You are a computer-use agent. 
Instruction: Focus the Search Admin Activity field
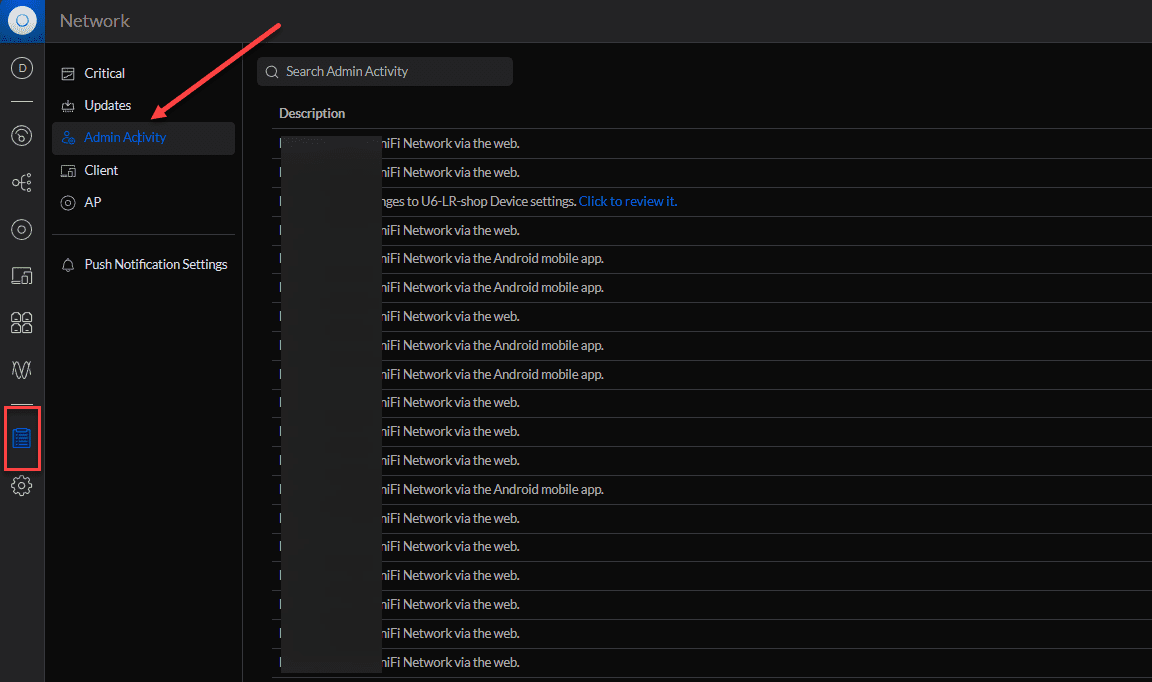tap(385, 72)
